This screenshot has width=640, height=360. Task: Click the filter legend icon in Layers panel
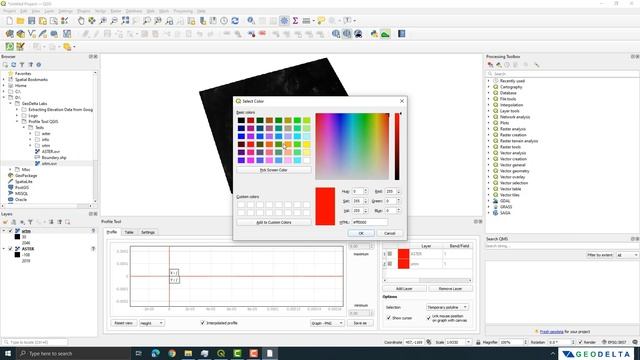click(x=30, y=222)
